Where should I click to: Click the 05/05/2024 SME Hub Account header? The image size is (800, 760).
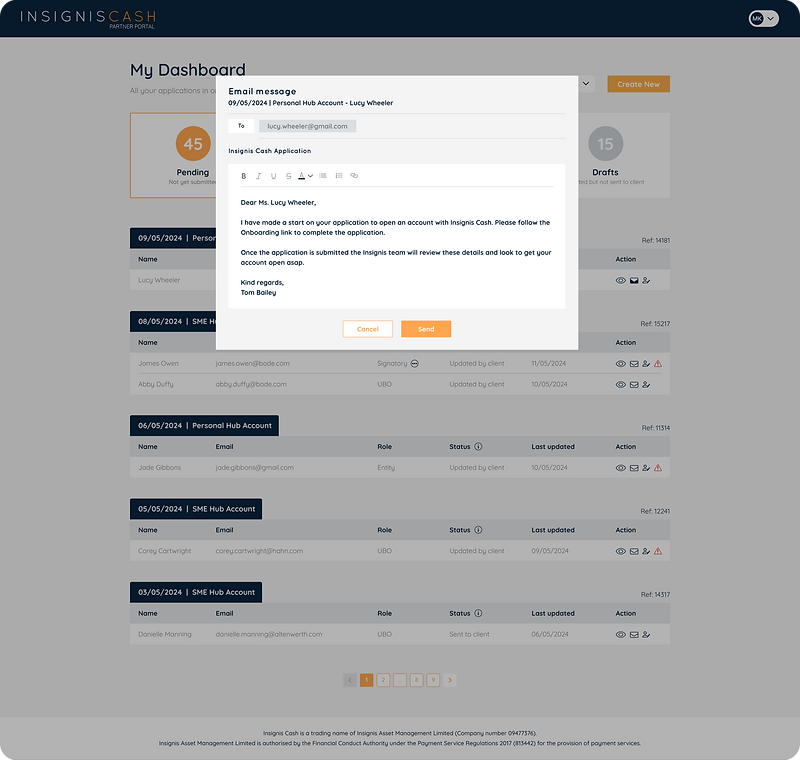click(x=196, y=509)
